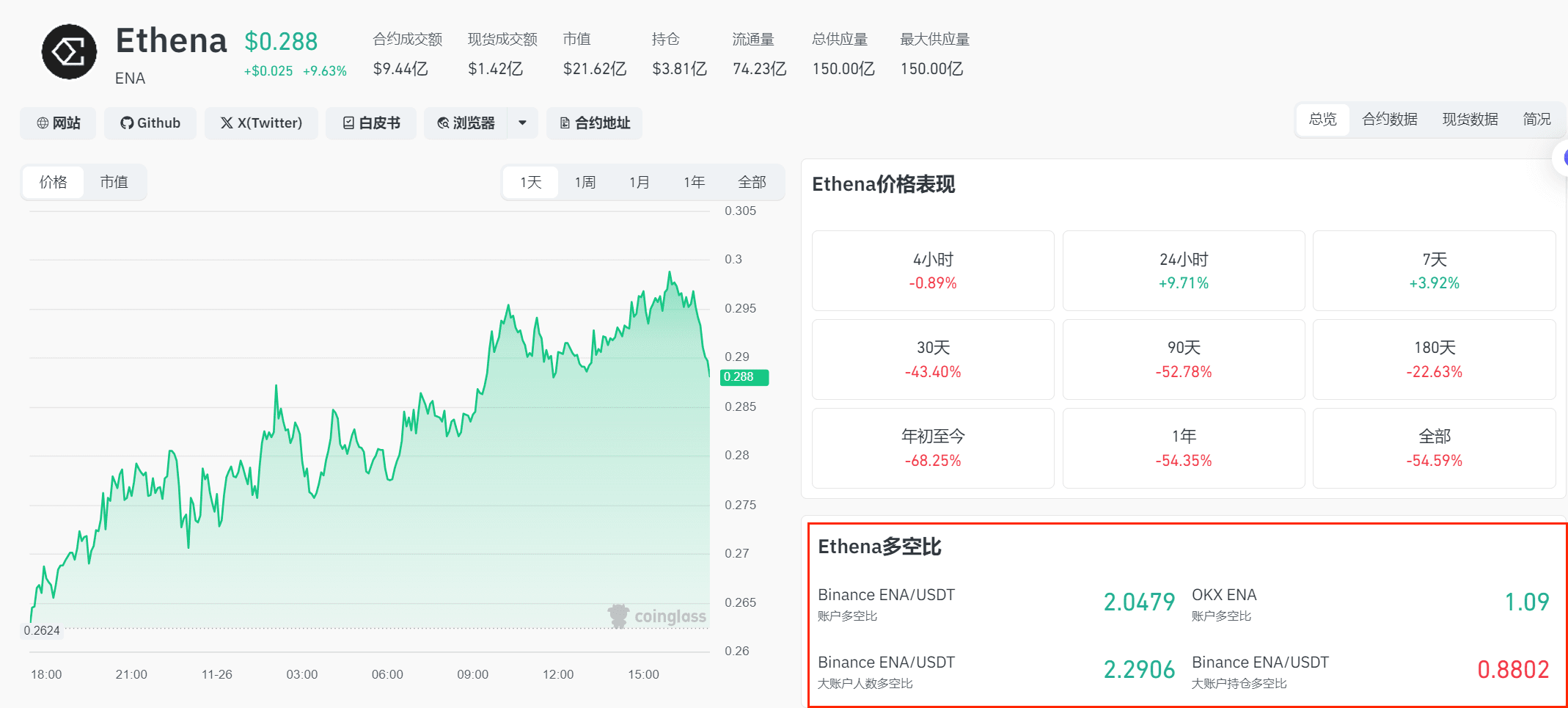Click the 现货成交额 $1.42亿 stat
1568x708 pixels.
pos(502,54)
